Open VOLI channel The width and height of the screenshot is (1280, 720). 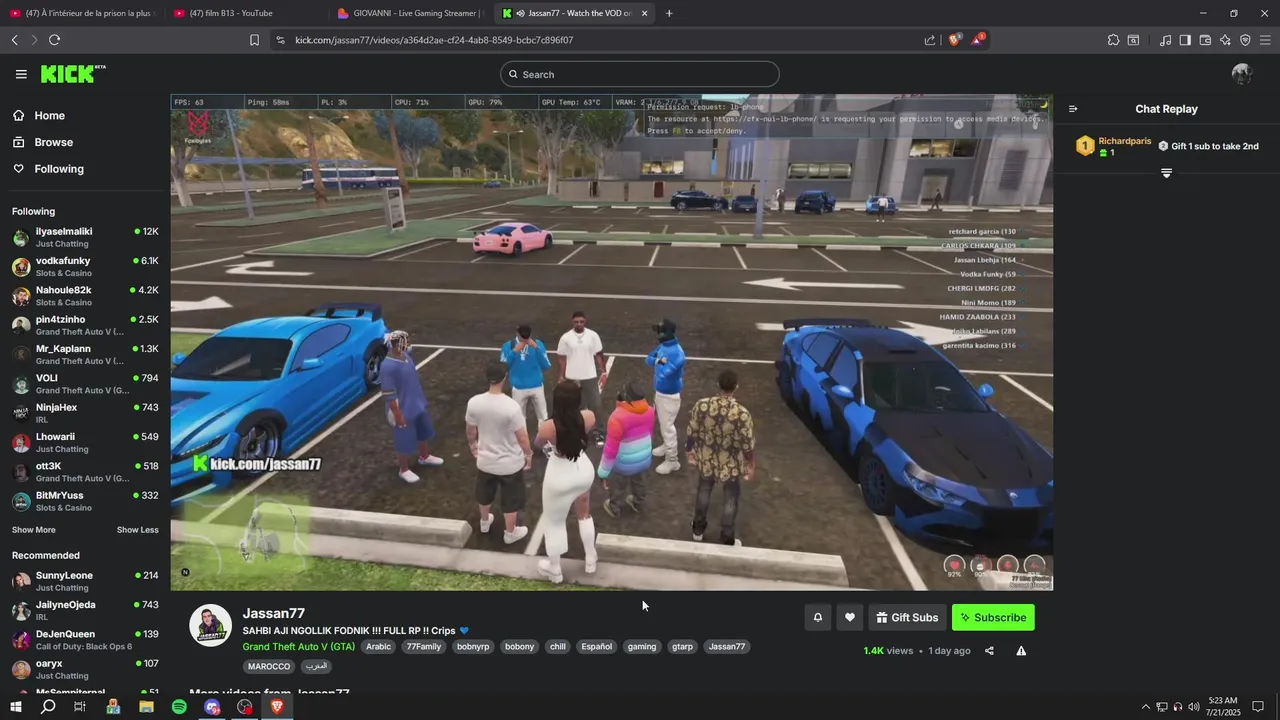coord(85,384)
